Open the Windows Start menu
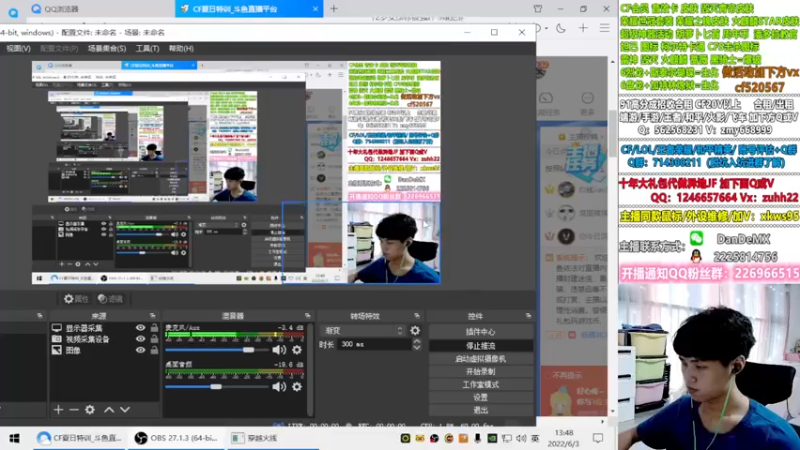800x450 pixels. point(14,438)
